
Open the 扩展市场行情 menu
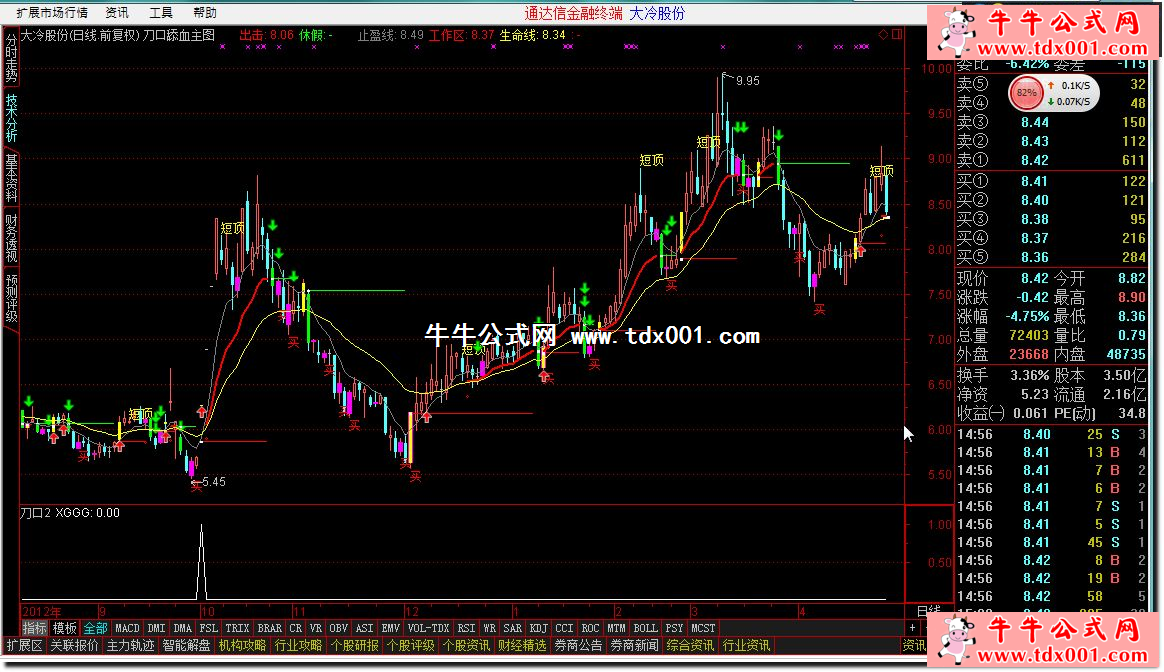click(52, 13)
